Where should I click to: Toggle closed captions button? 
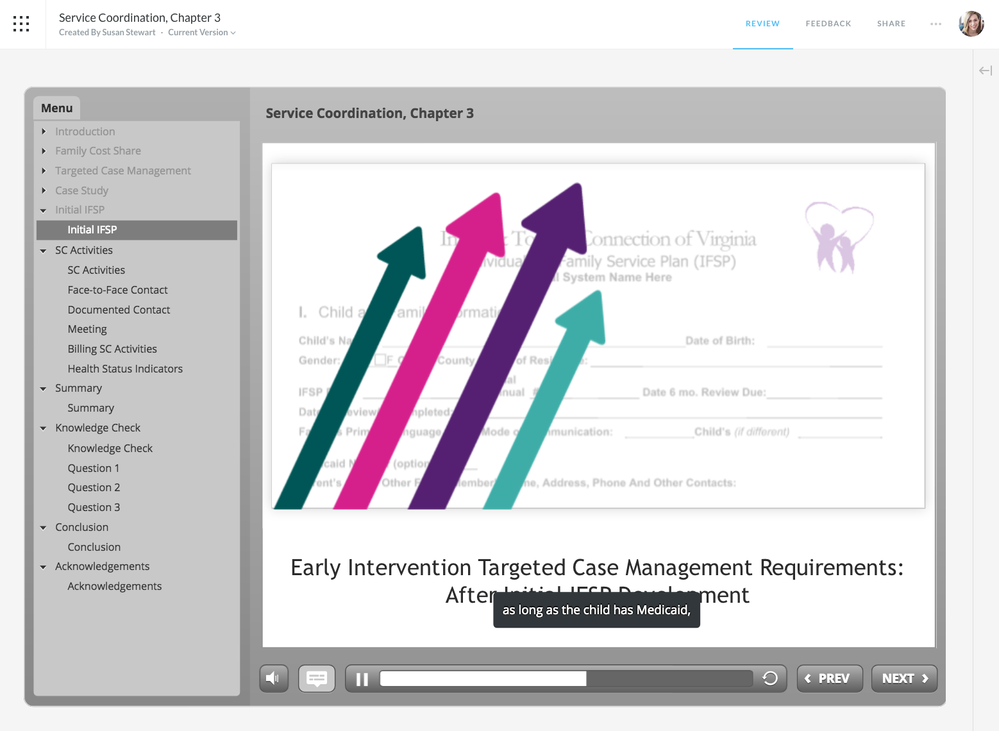(x=317, y=678)
